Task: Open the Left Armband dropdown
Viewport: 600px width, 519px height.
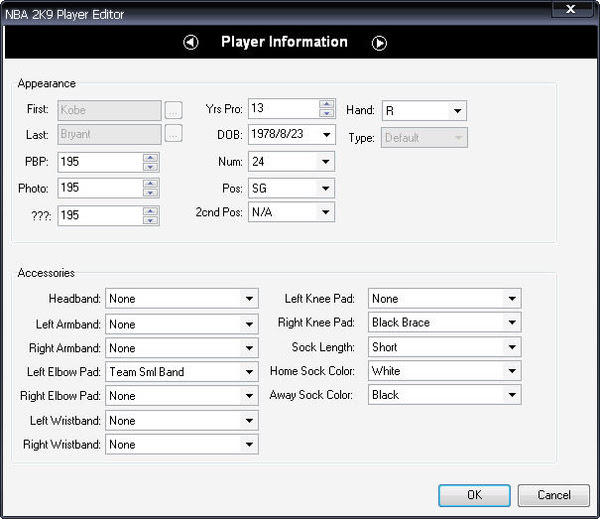Action: click(249, 325)
